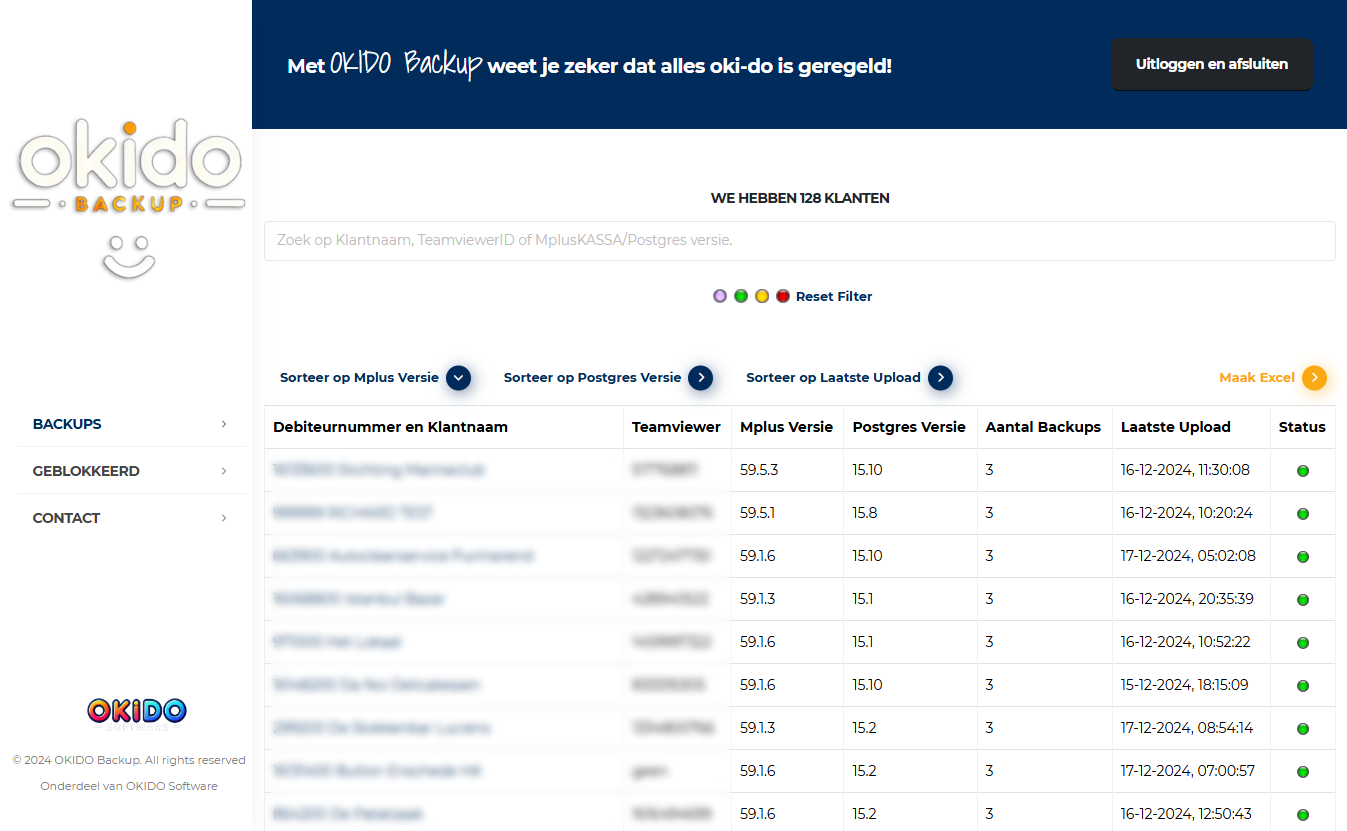1347x831 pixels.
Task: Filter by the red status circle
Action: point(783,297)
